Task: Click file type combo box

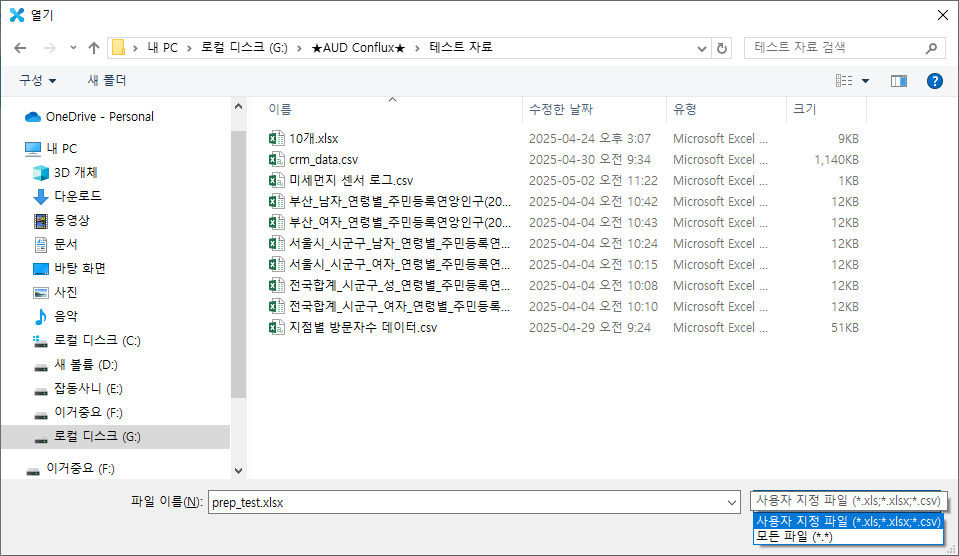Action: (x=848, y=501)
